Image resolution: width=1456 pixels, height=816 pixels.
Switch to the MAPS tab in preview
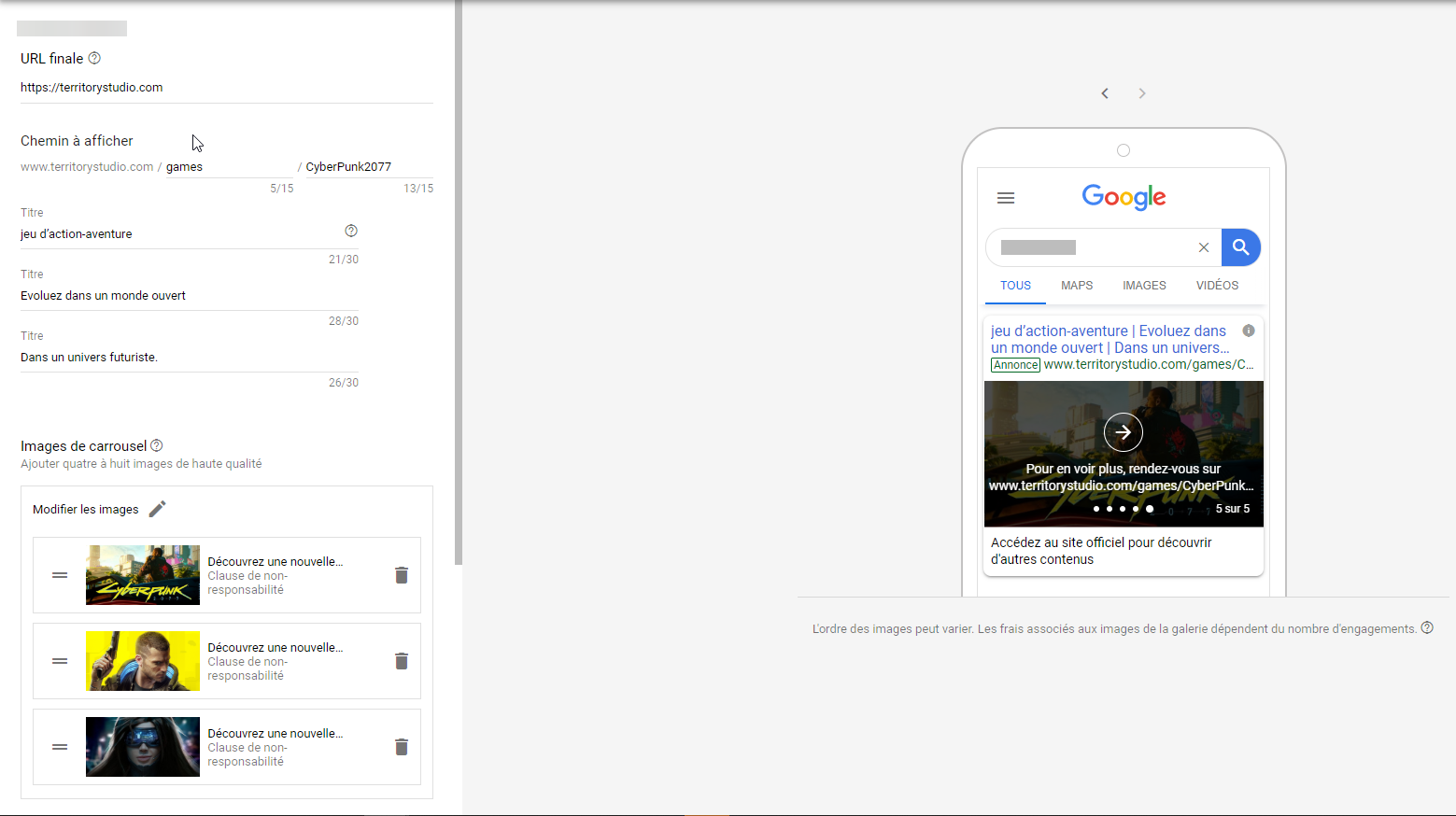coord(1076,286)
